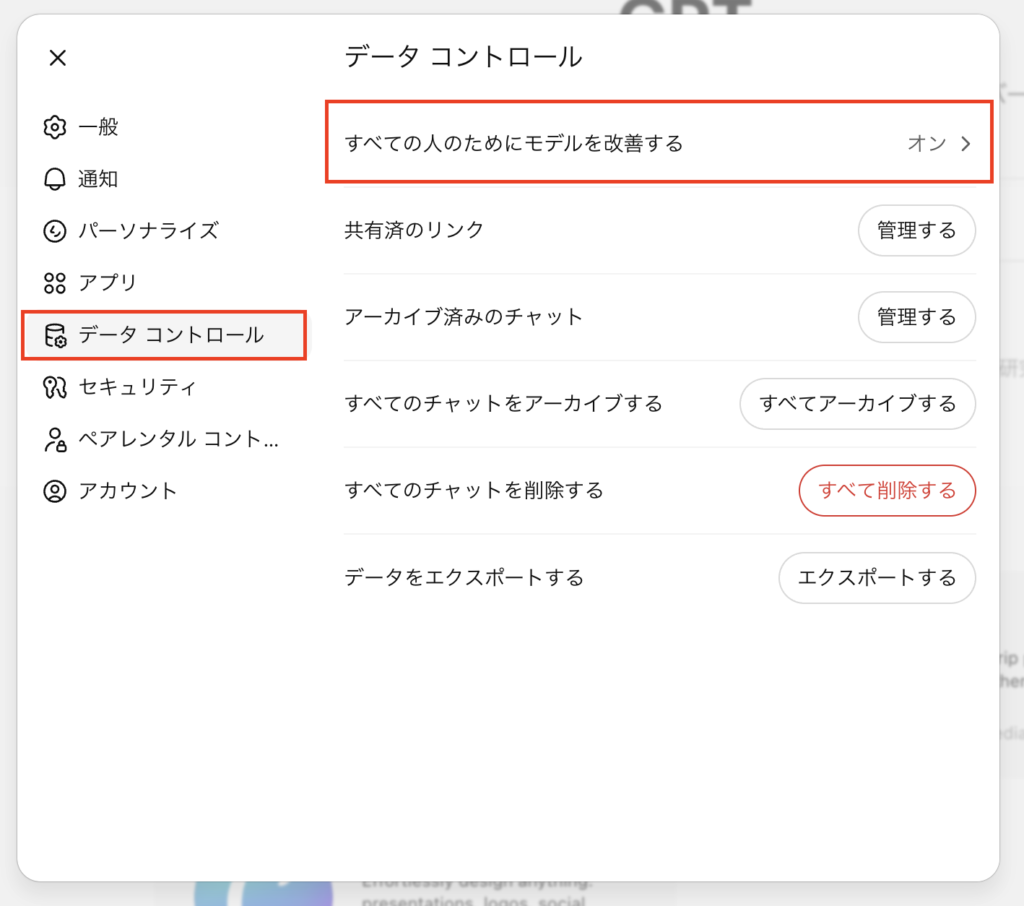Viewport: 1024px width, 906px height.
Task: Click the エクスポートする button
Action: coord(876,577)
